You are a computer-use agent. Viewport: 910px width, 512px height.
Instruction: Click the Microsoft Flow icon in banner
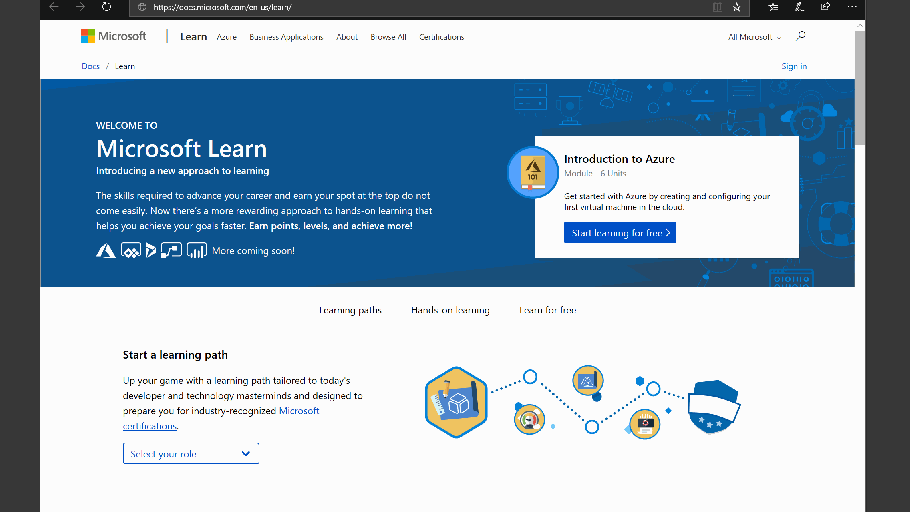coord(171,250)
